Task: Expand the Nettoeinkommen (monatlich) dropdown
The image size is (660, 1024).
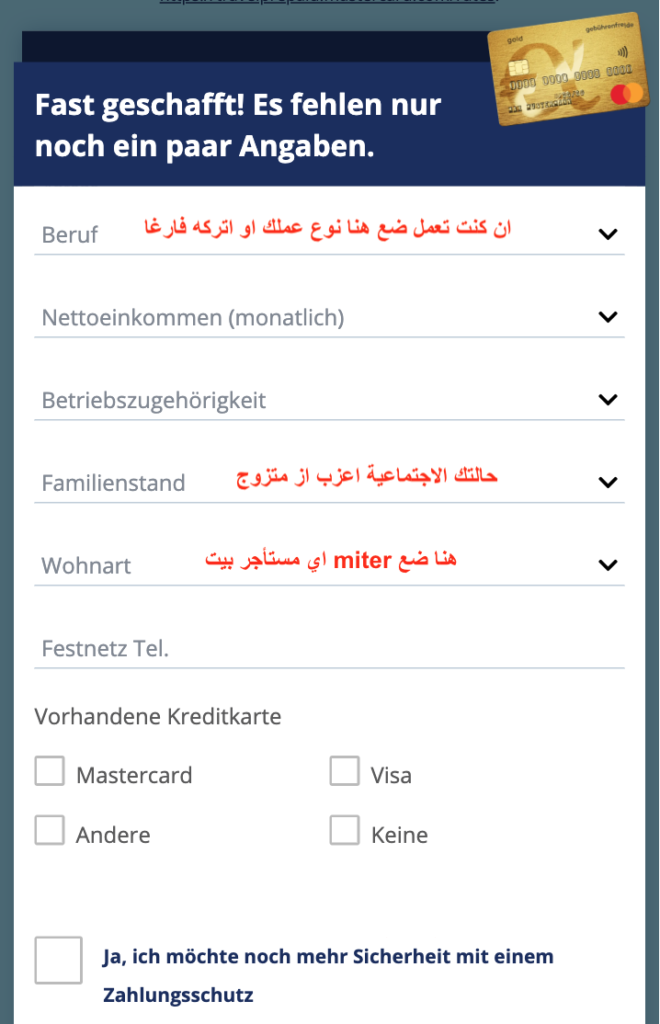Action: (x=329, y=317)
